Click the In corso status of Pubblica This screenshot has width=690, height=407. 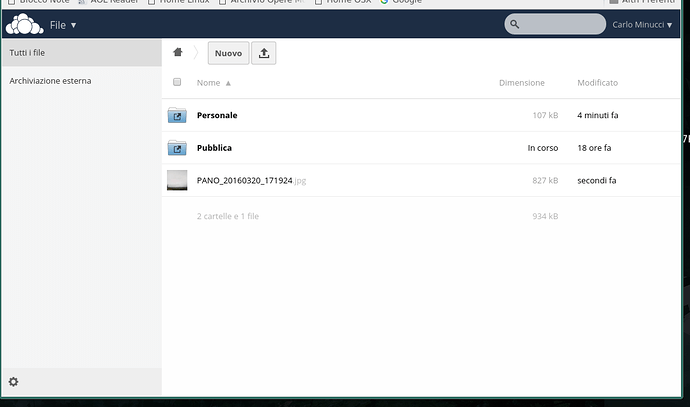(543, 148)
